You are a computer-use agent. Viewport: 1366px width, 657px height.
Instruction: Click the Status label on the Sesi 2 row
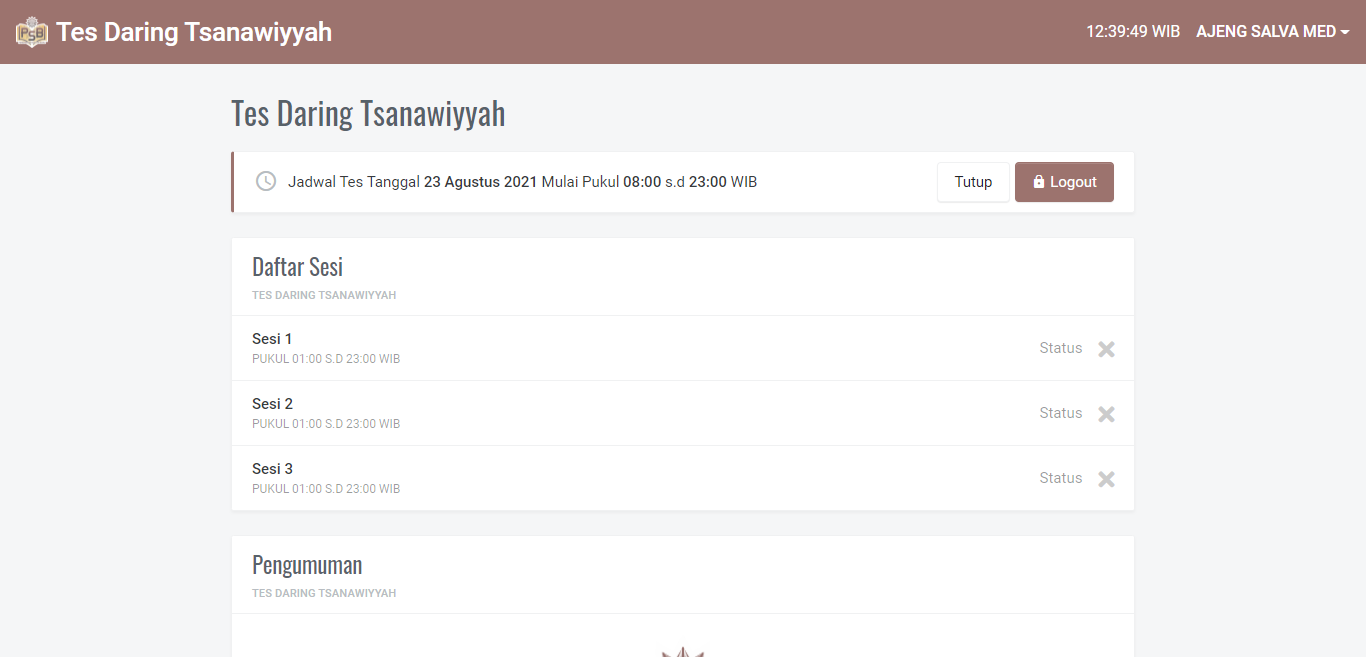[1060, 413]
